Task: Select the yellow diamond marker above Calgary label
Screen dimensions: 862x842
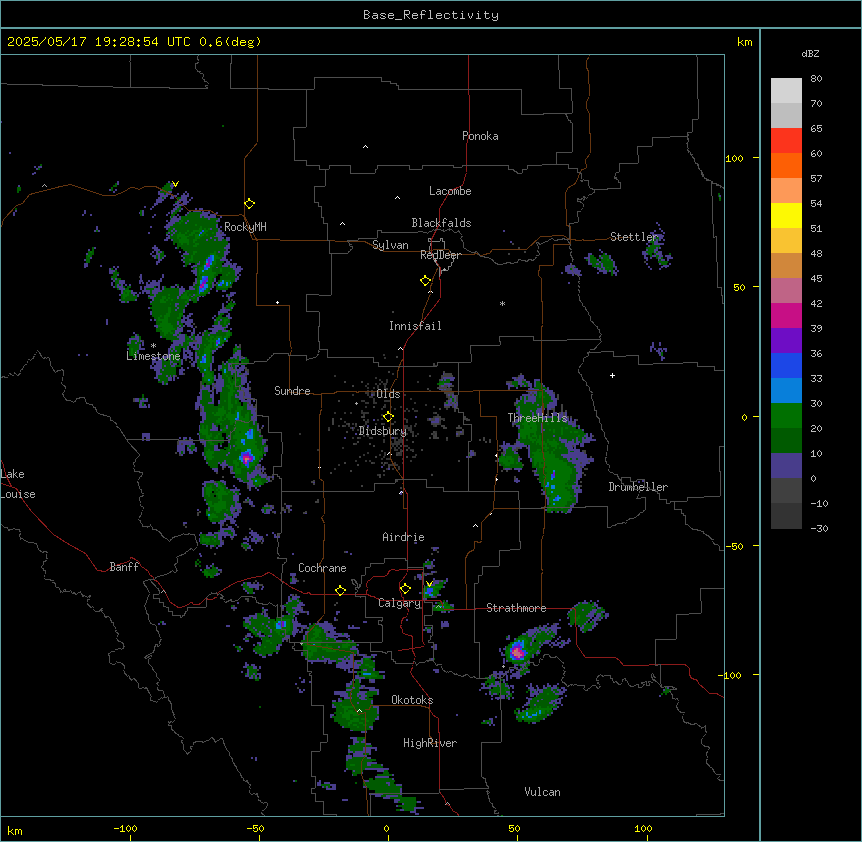Action: pos(405,589)
